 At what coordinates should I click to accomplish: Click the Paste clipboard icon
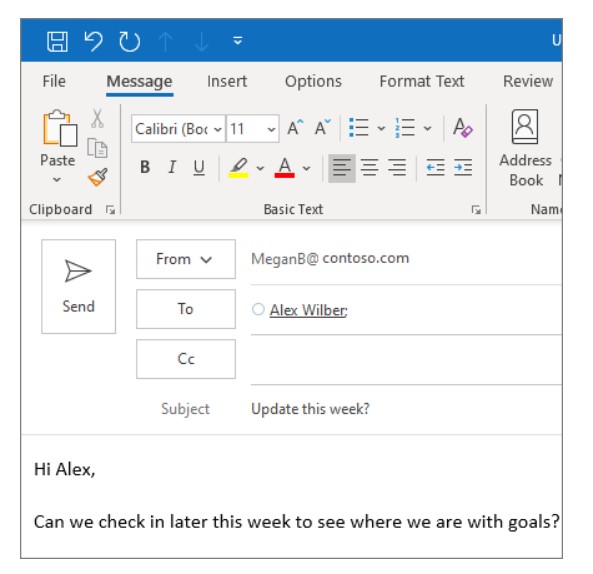pos(60,129)
